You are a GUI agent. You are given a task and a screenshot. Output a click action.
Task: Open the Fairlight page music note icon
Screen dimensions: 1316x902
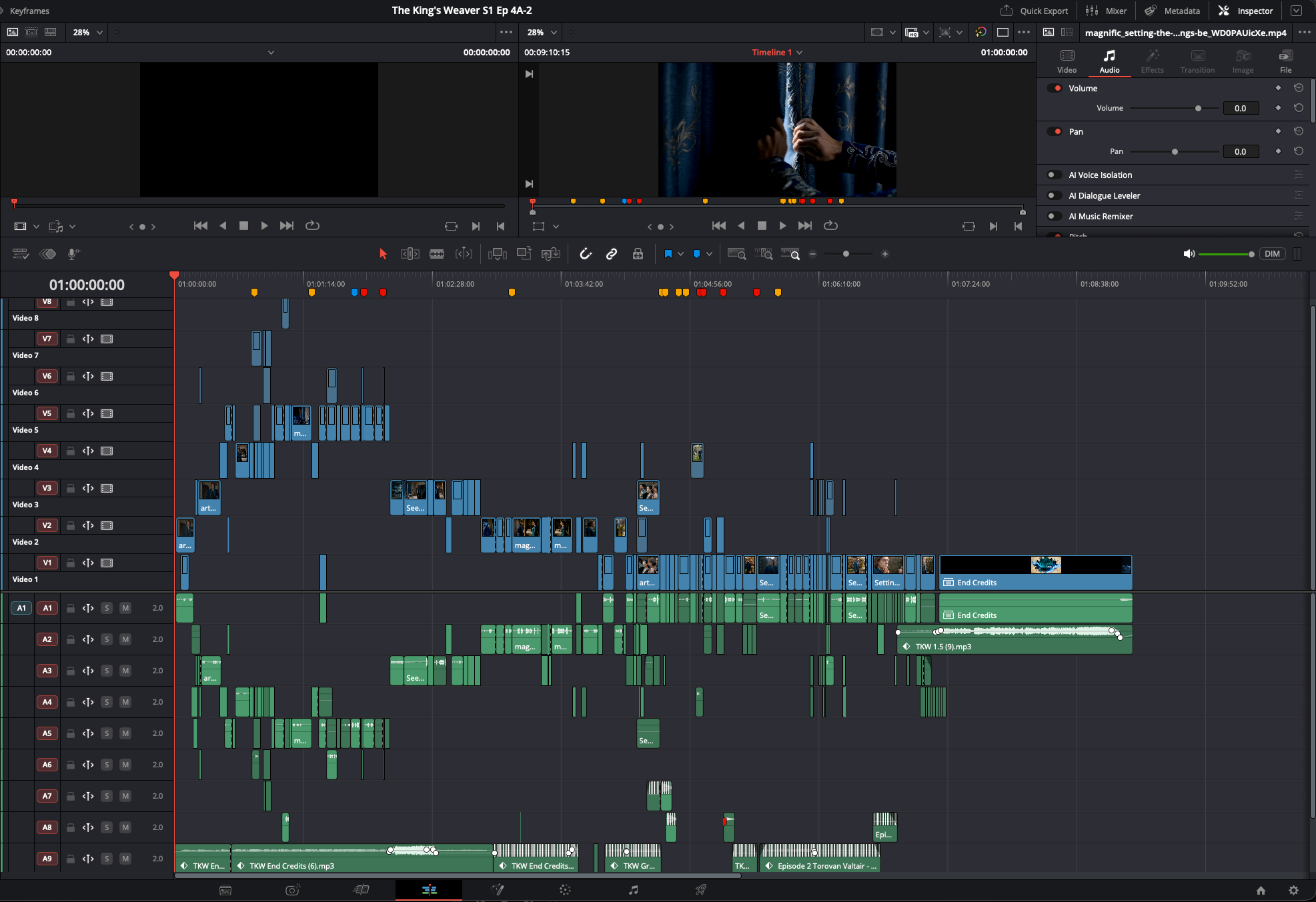(633, 890)
